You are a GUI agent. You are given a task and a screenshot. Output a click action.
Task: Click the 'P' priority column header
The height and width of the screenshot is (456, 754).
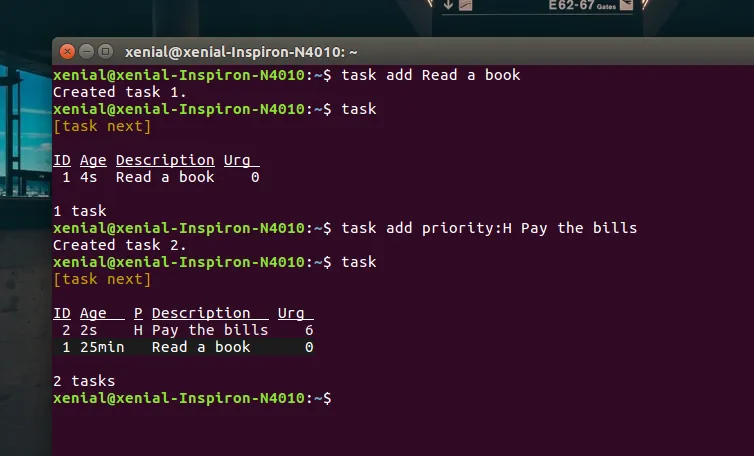point(138,313)
